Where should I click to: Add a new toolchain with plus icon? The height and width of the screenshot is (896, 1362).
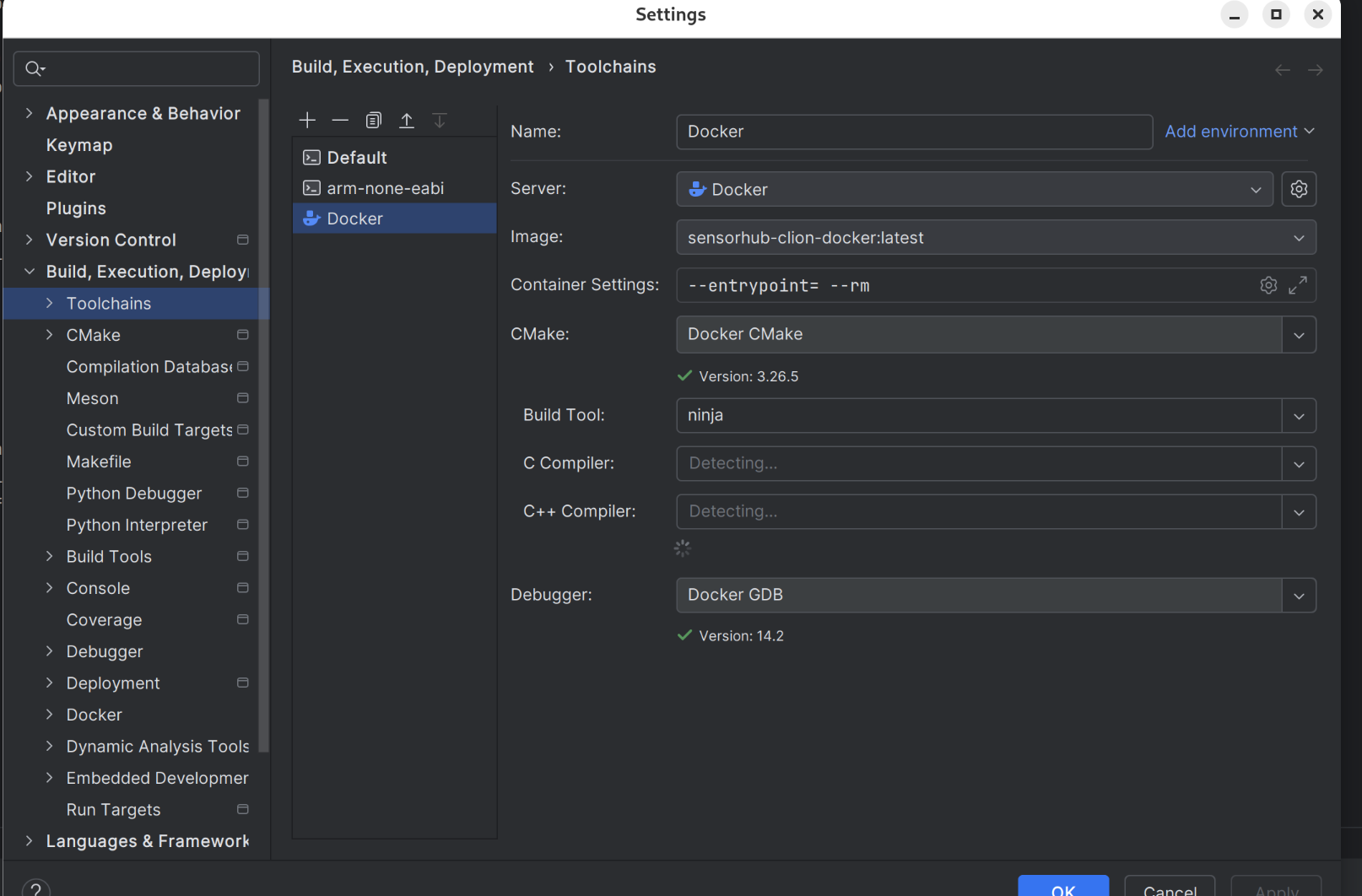307,121
